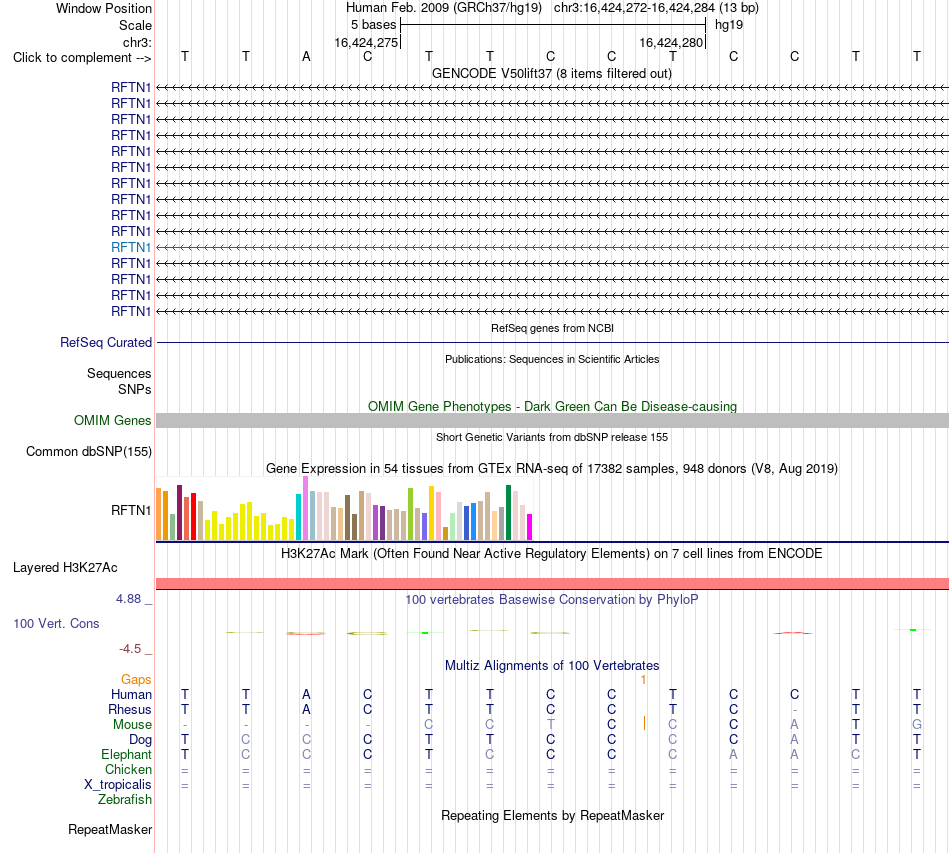Click the 'Elephant' alignment row label
950x853 pixels.
click(126, 754)
